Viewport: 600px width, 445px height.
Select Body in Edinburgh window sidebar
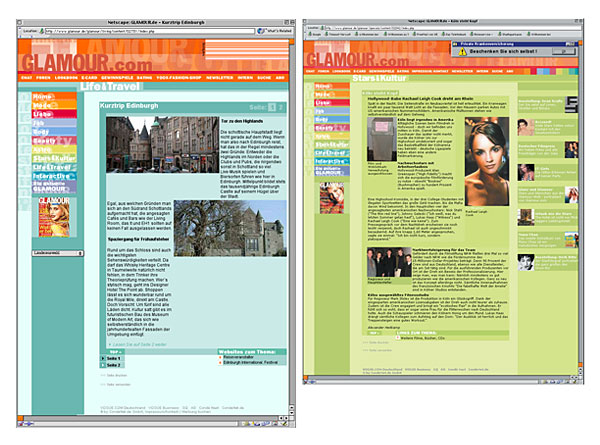tap(54, 132)
